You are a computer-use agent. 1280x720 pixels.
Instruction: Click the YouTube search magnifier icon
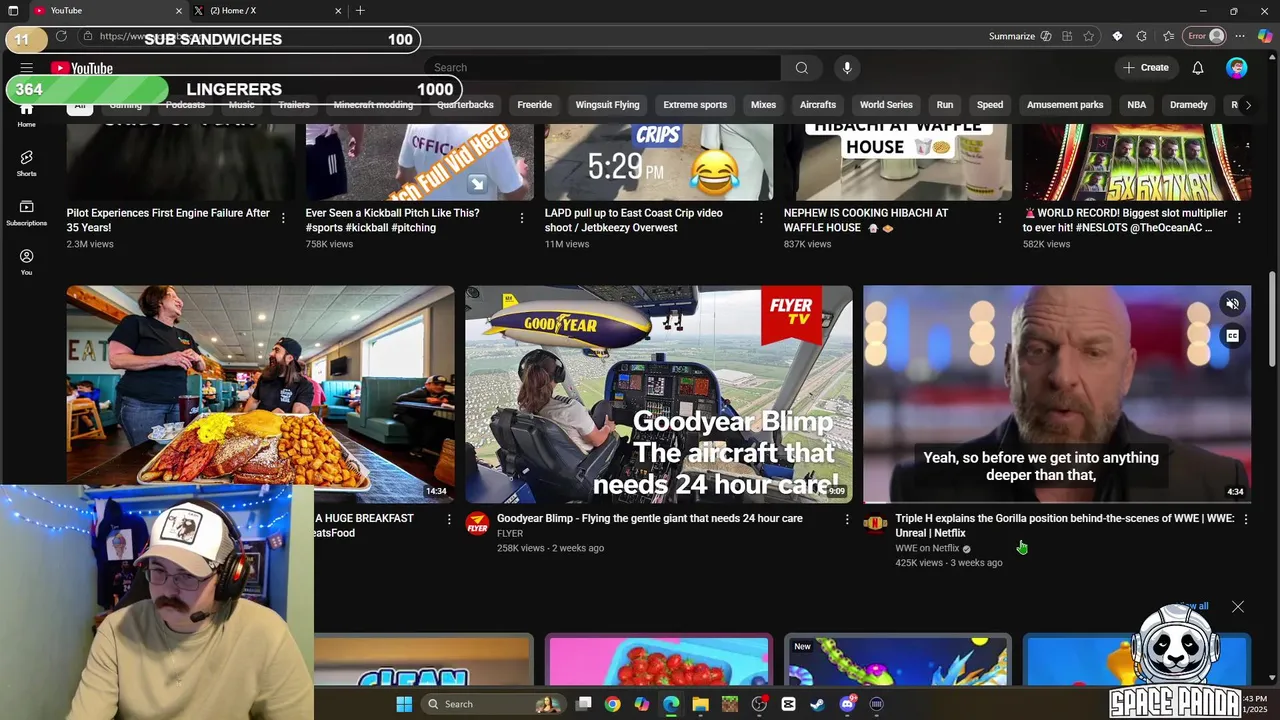(801, 68)
